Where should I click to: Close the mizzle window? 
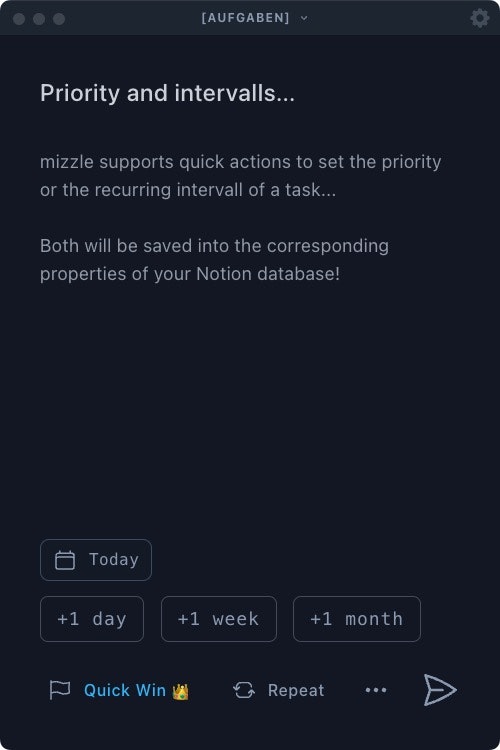(x=19, y=19)
